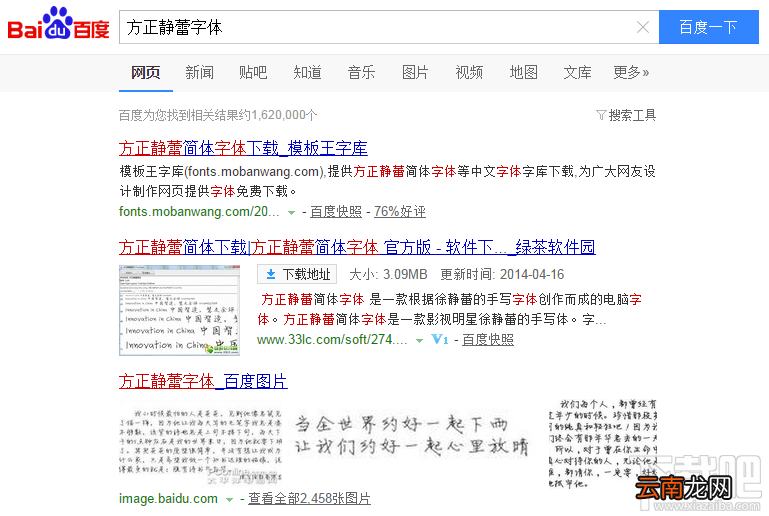Viewport: 769px width, 516px height.
Task: Open 百度快照 for 33lc result
Action: 487,339
